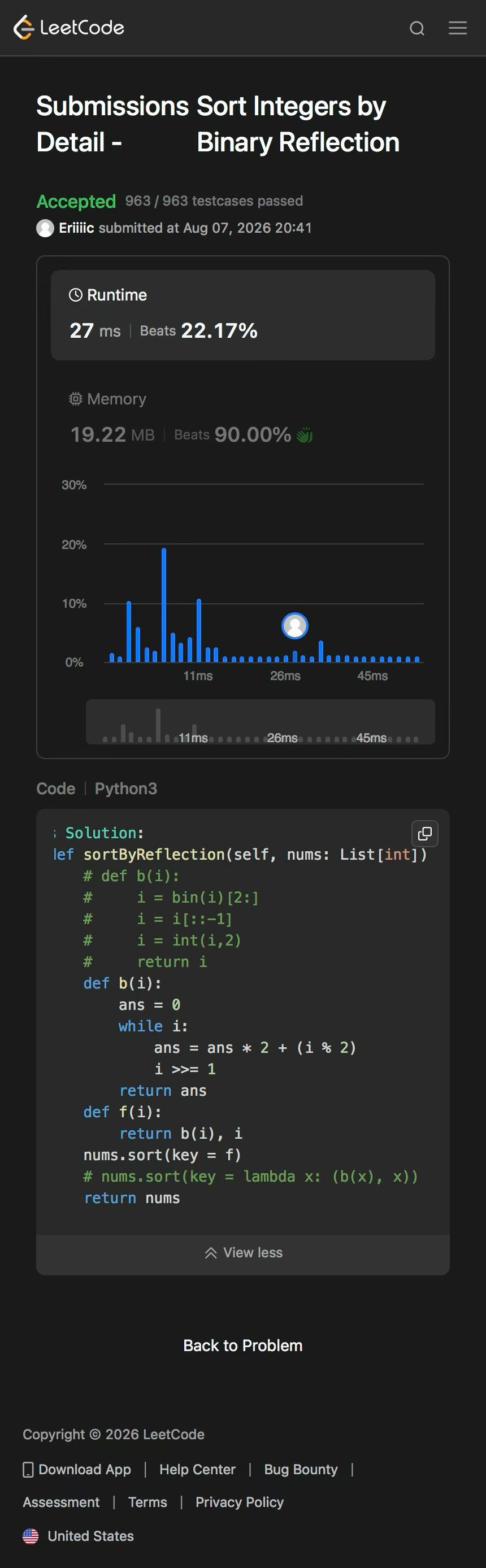Click the "Code" label above the snippet
486x1568 pixels.
click(x=55, y=789)
